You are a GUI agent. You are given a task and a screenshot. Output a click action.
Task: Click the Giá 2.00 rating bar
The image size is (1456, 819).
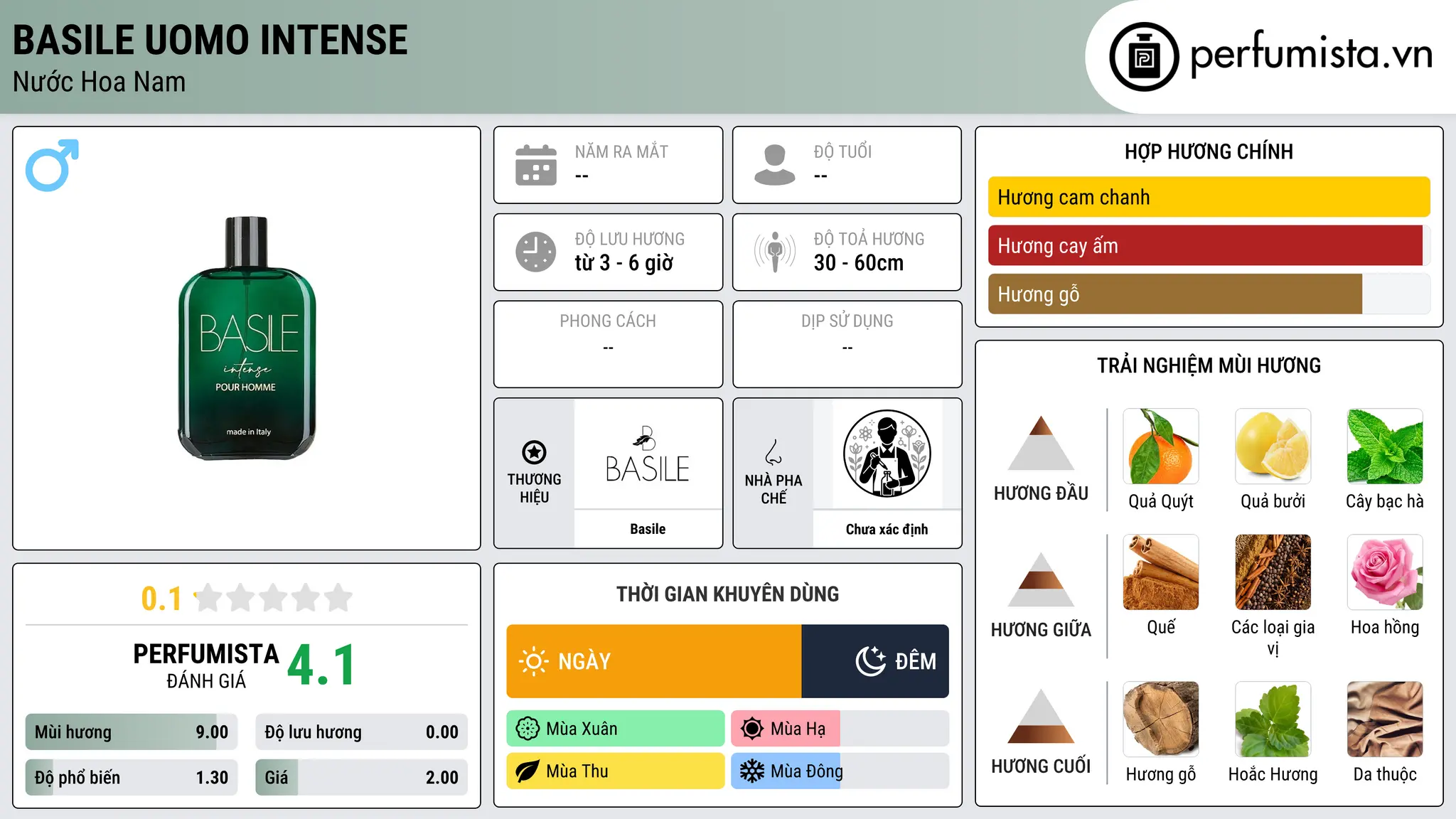(361, 778)
